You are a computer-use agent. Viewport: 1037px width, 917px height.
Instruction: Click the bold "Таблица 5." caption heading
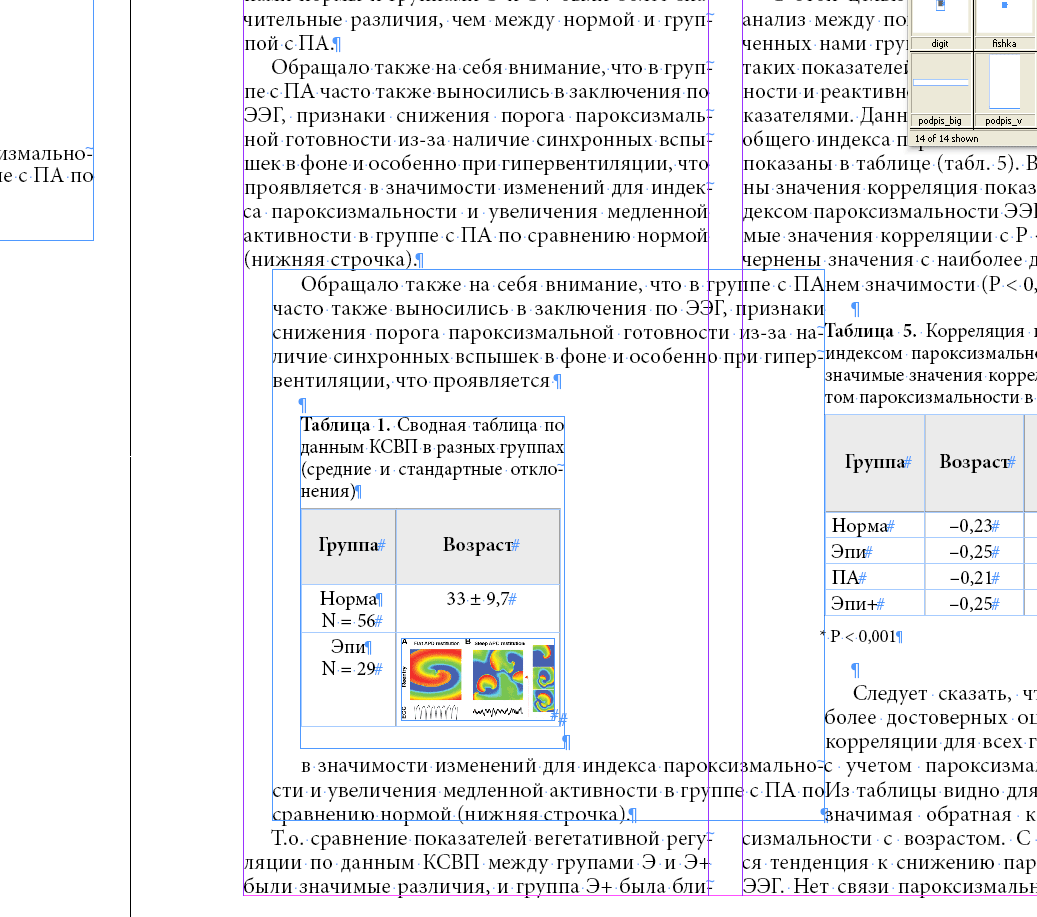pos(870,331)
